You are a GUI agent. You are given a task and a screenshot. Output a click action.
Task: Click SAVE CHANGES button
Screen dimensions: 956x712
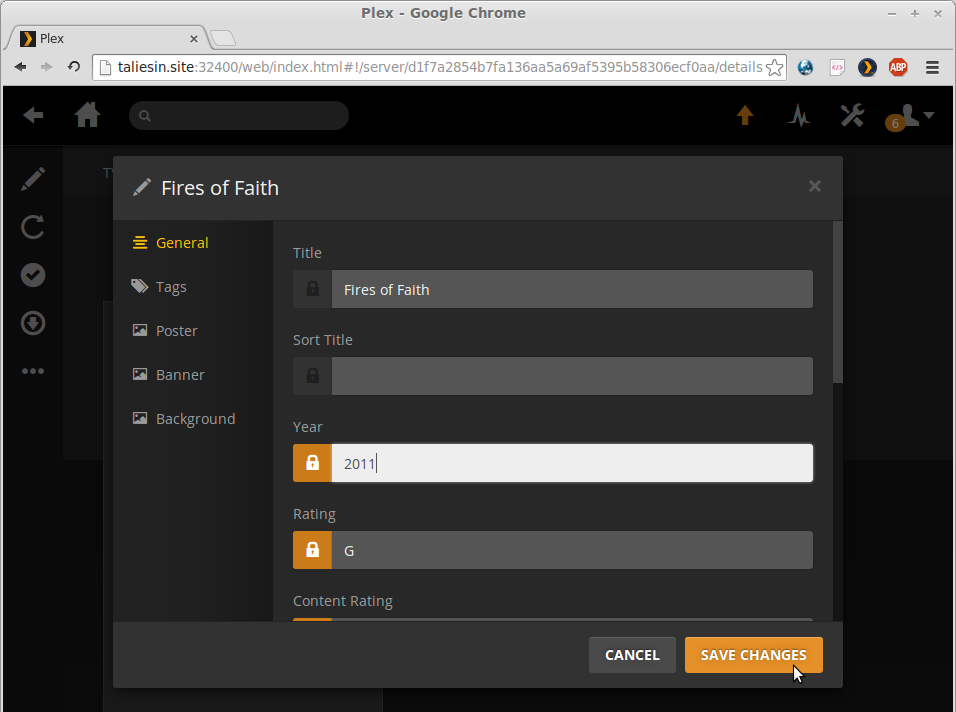(754, 655)
